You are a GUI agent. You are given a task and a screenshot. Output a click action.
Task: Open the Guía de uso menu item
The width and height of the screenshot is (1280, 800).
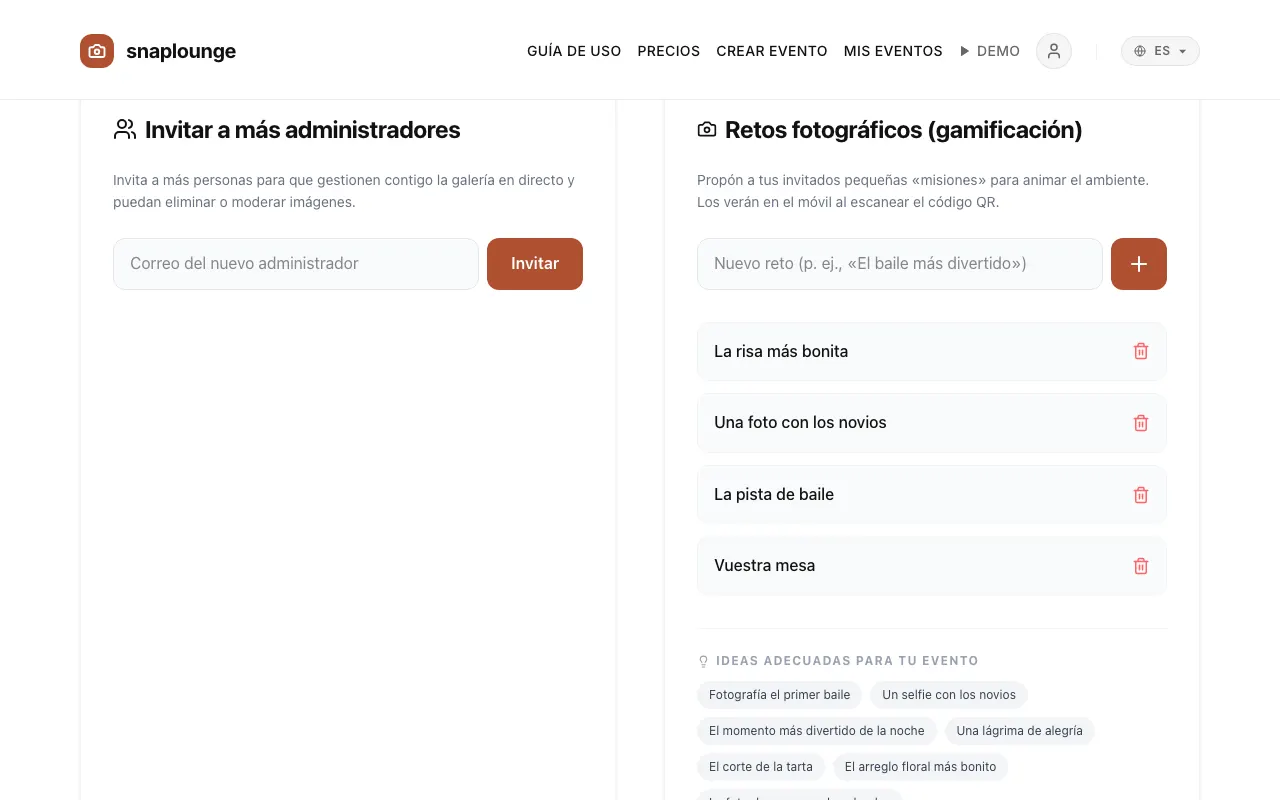click(574, 51)
